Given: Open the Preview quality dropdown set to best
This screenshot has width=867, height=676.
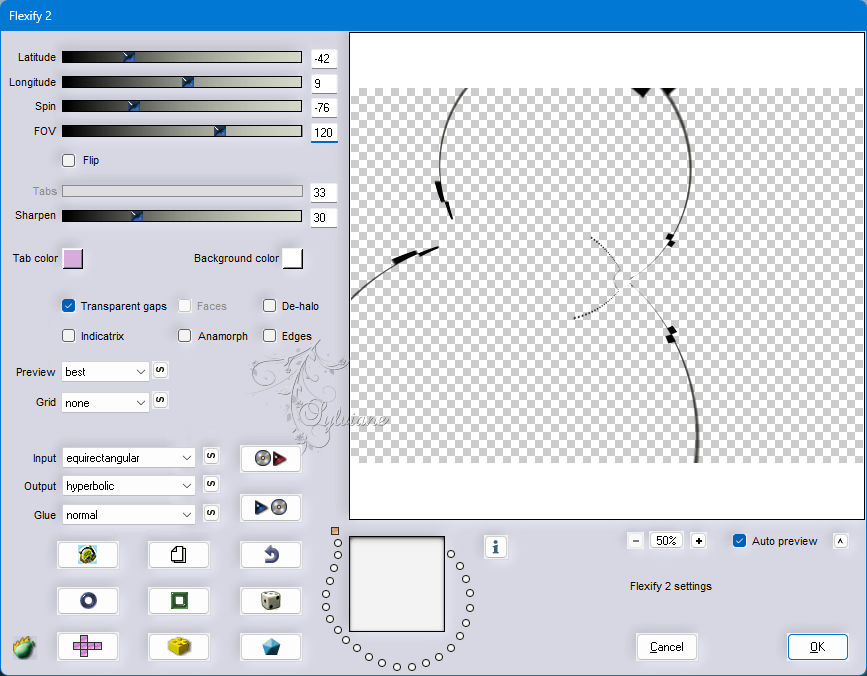Looking at the screenshot, I should click(106, 372).
